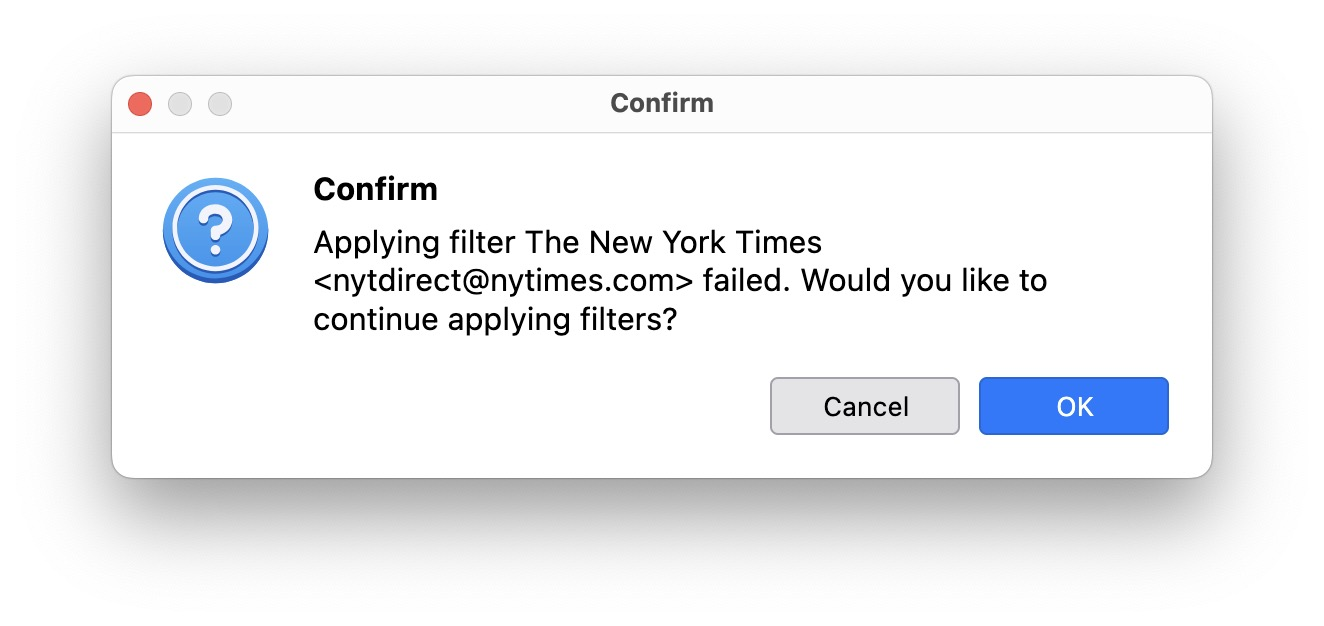This screenshot has height=626, width=1324.
Task: Click the "Applying filter" message line
Action: click(568, 243)
